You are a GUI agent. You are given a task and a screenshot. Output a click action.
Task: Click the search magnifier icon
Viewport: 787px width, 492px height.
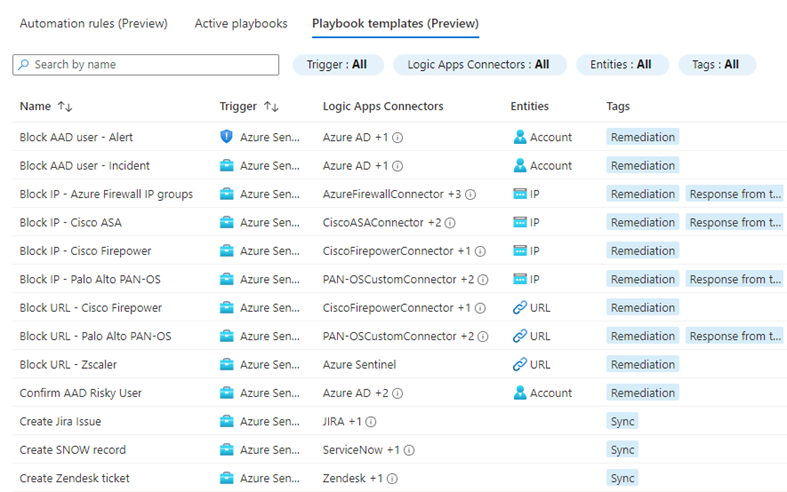coord(24,65)
